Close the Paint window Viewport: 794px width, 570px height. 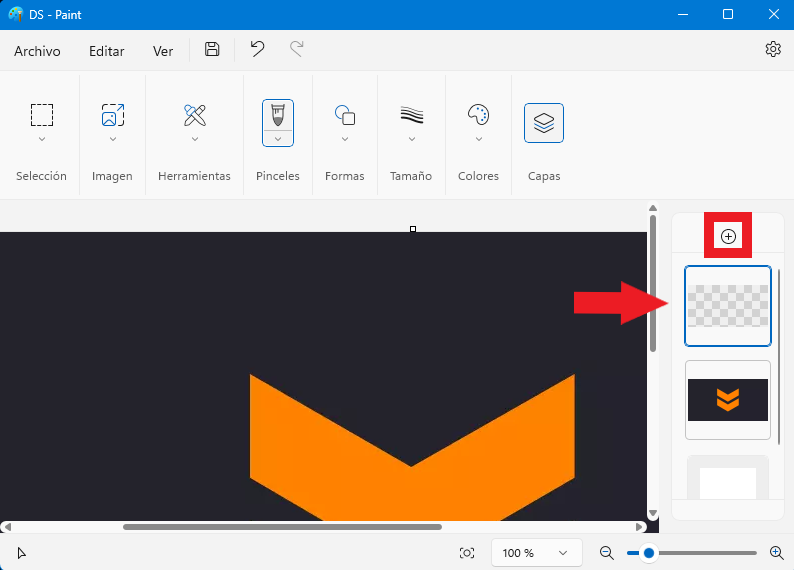773,14
